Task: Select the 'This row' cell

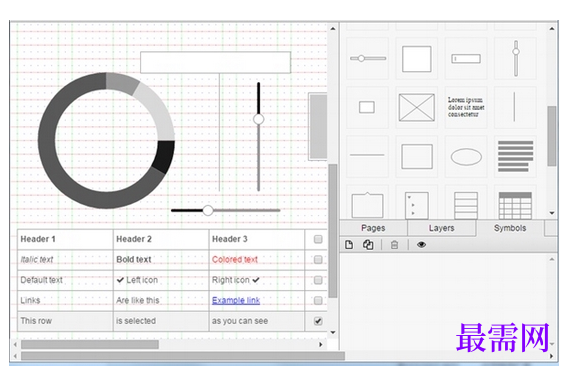Action: click(65, 321)
